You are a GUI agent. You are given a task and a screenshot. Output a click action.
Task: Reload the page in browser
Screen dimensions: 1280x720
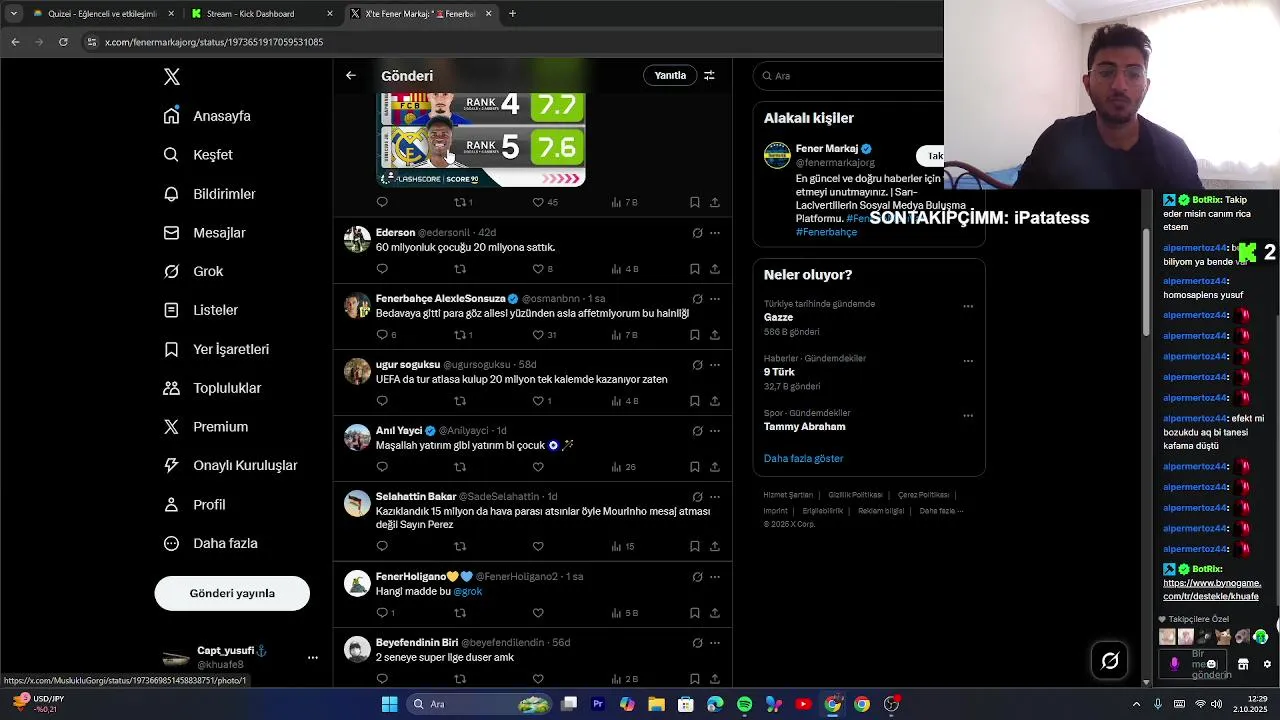[x=63, y=42]
